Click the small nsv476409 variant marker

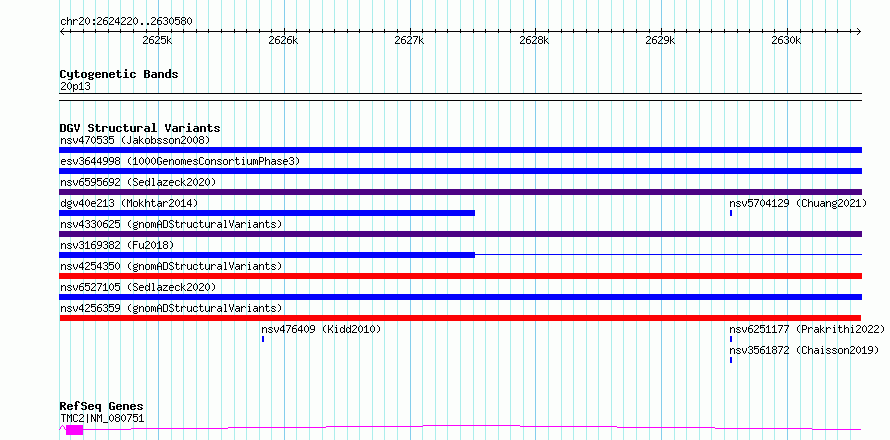pyautogui.click(x=263, y=339)
